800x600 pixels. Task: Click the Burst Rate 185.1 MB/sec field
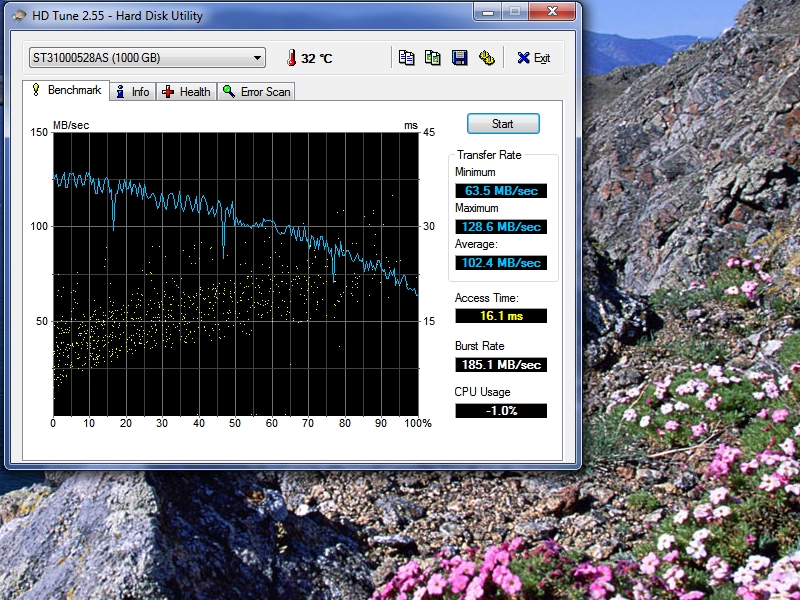501,365
